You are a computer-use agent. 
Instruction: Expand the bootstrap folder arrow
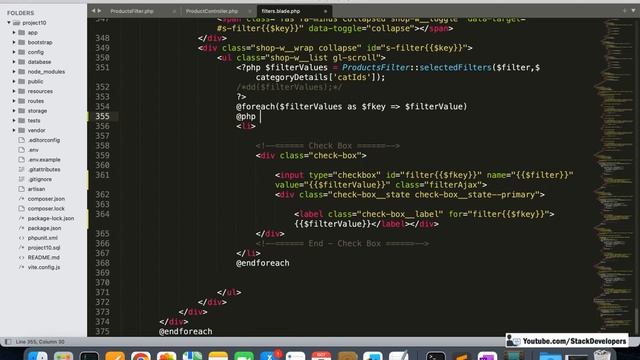(14, 42)
